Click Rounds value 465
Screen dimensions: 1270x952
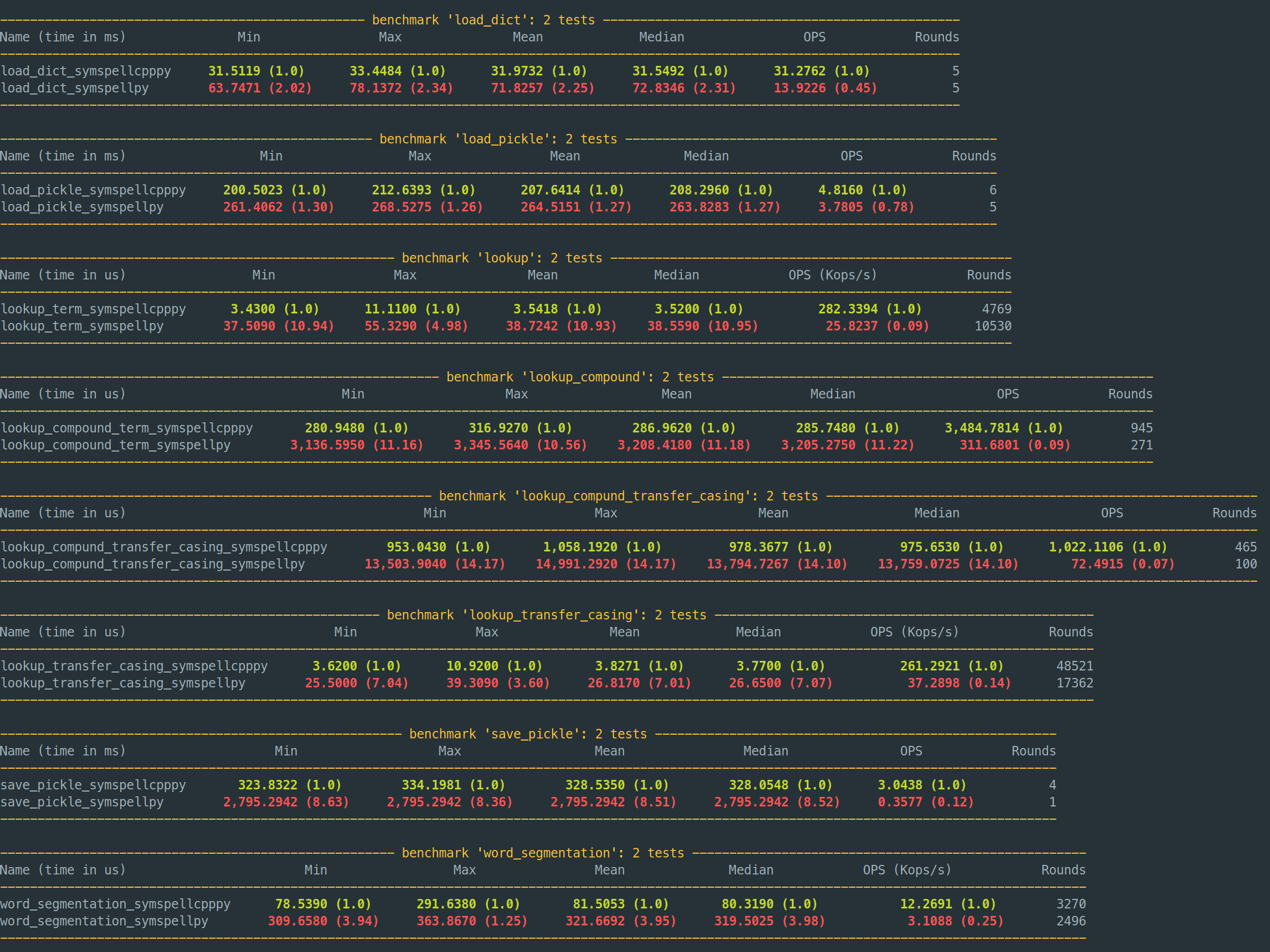(x=1246, y=547)
